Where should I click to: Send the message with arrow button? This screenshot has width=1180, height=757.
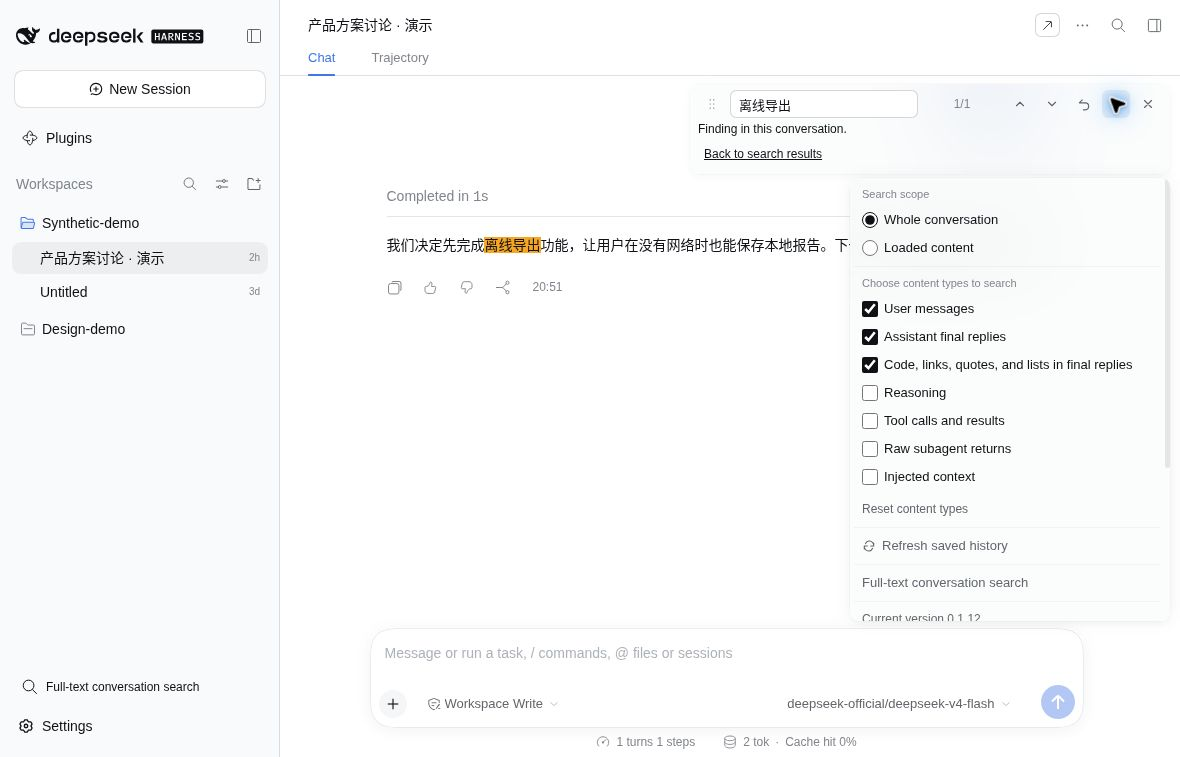1057,701
